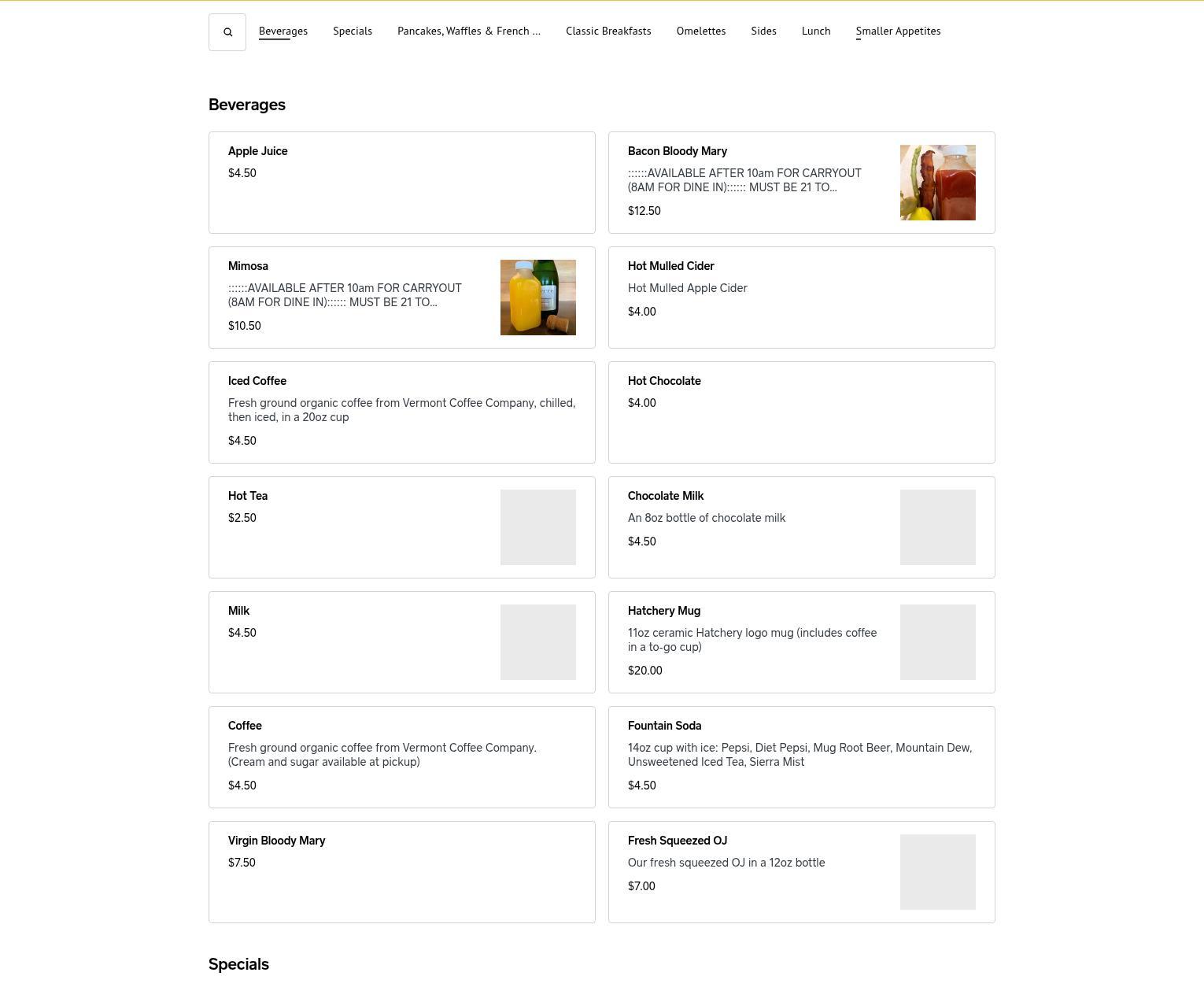This screenshot has height=987, width=1204.
Task: Switch to the Beverages tab
Action: (283, 31)
